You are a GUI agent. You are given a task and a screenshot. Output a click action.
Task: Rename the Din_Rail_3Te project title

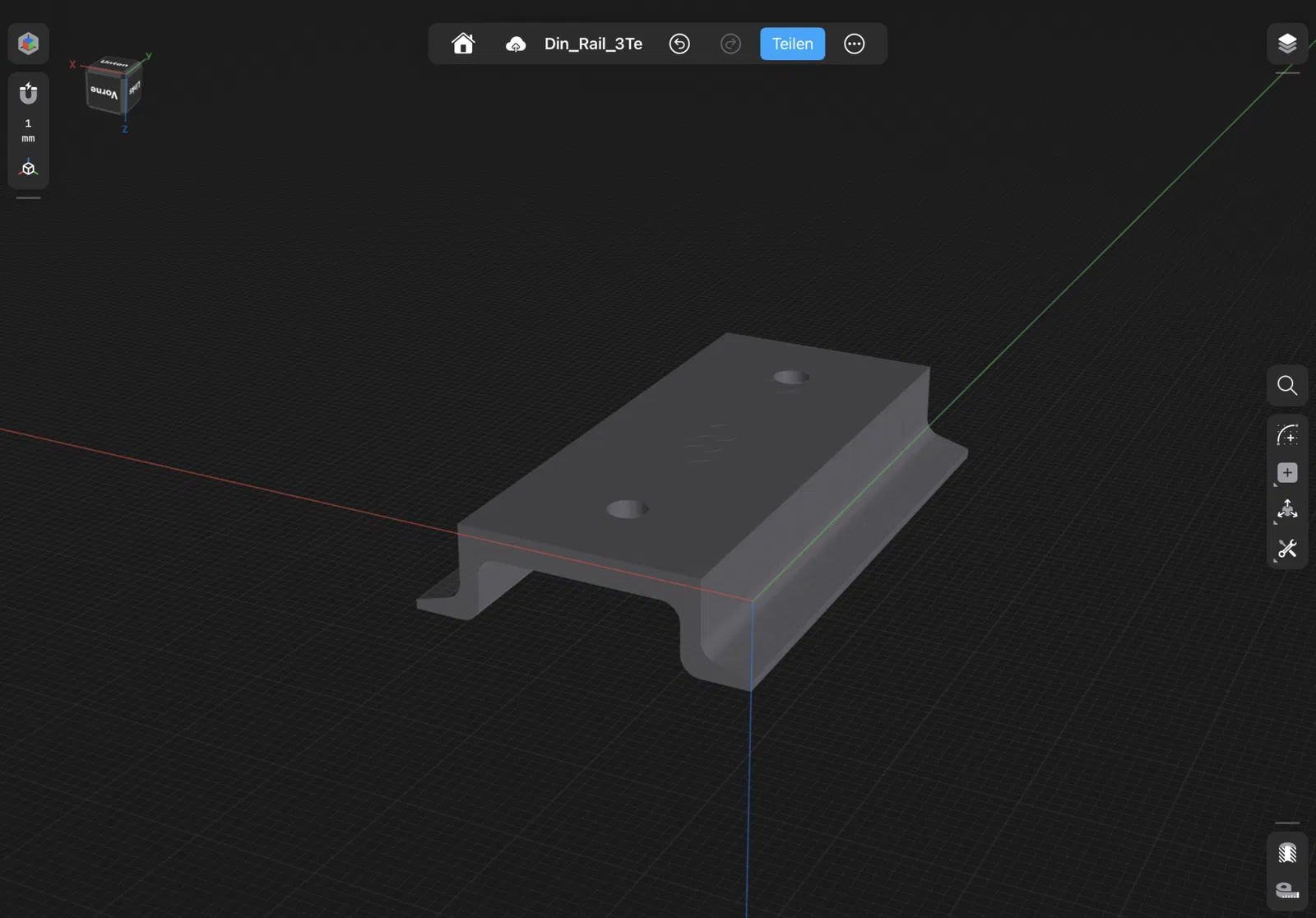593,44
